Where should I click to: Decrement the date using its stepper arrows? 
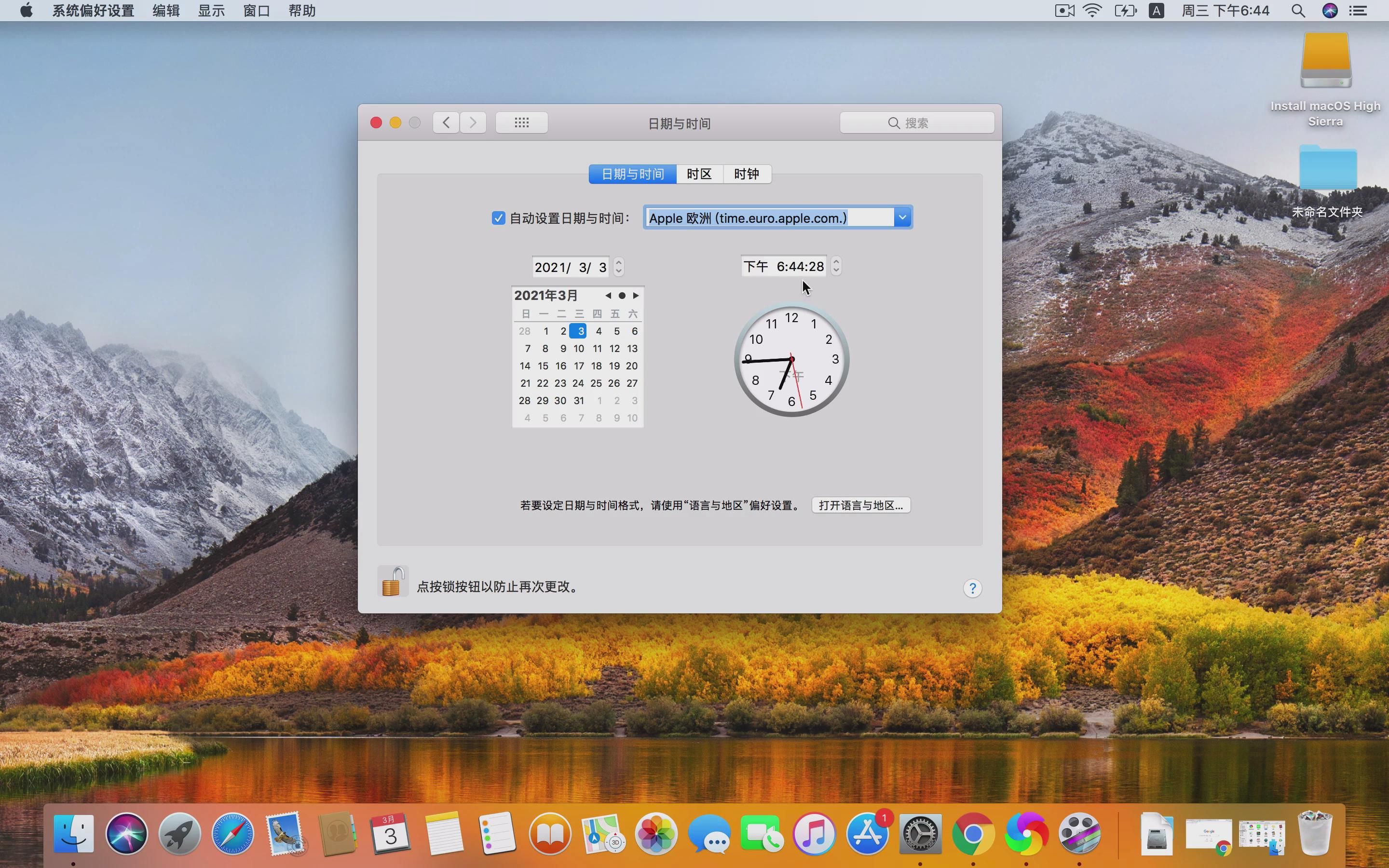pyautogui.click(x=619, y=271)
